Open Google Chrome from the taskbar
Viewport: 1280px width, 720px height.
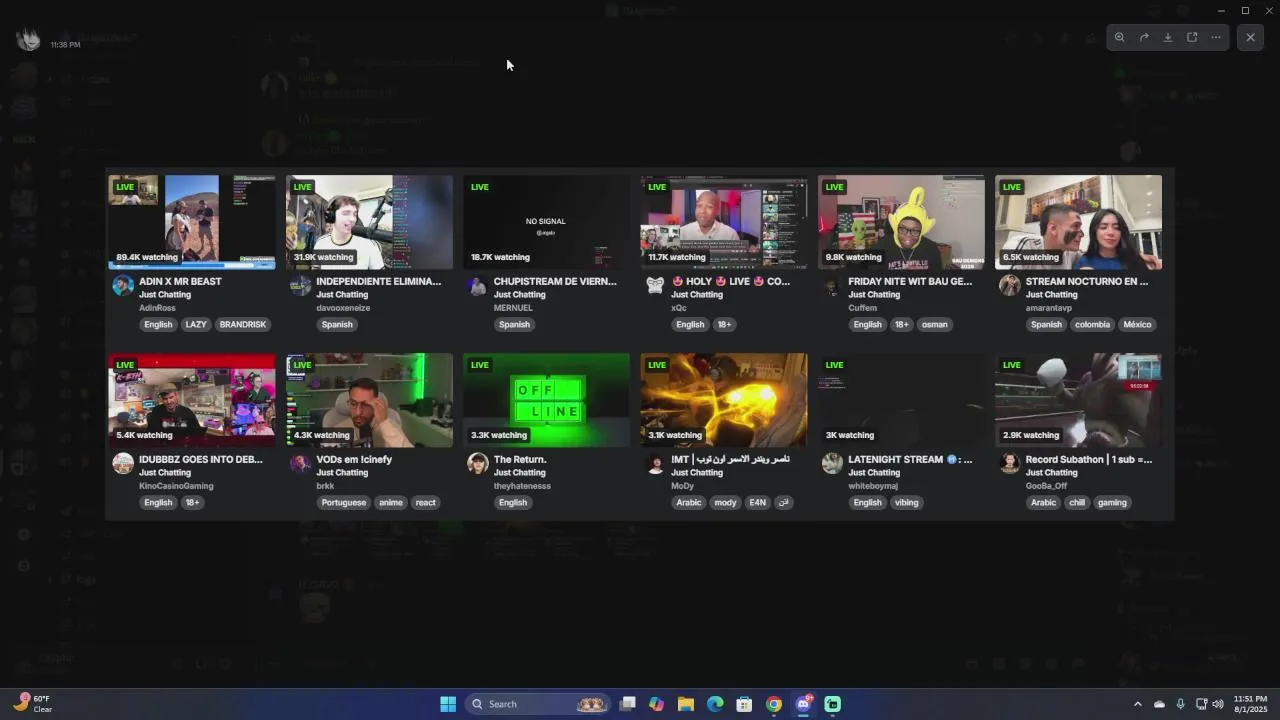point(774,704)
